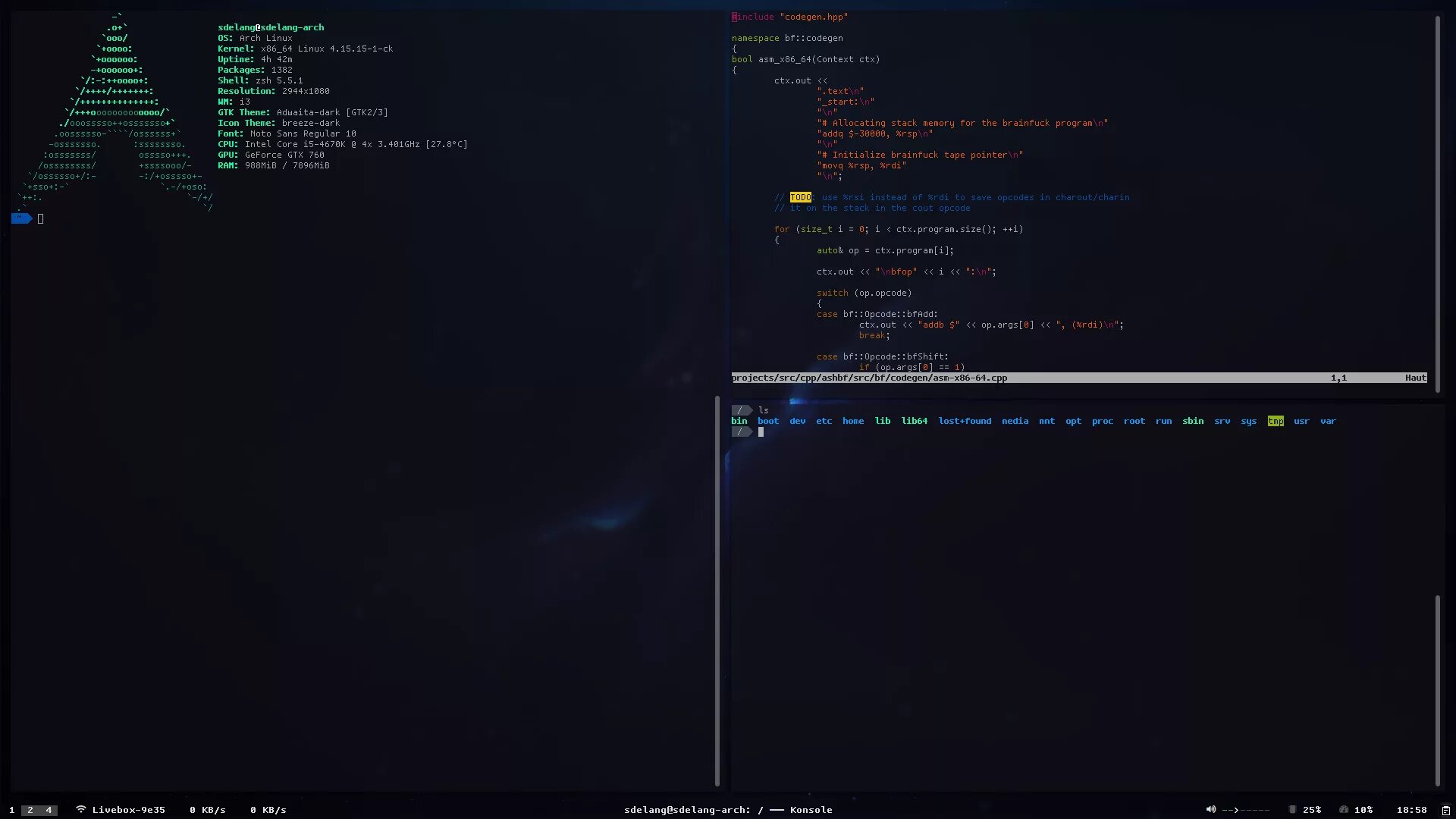Click the volume level slider in status bar

coord(1245,810)
